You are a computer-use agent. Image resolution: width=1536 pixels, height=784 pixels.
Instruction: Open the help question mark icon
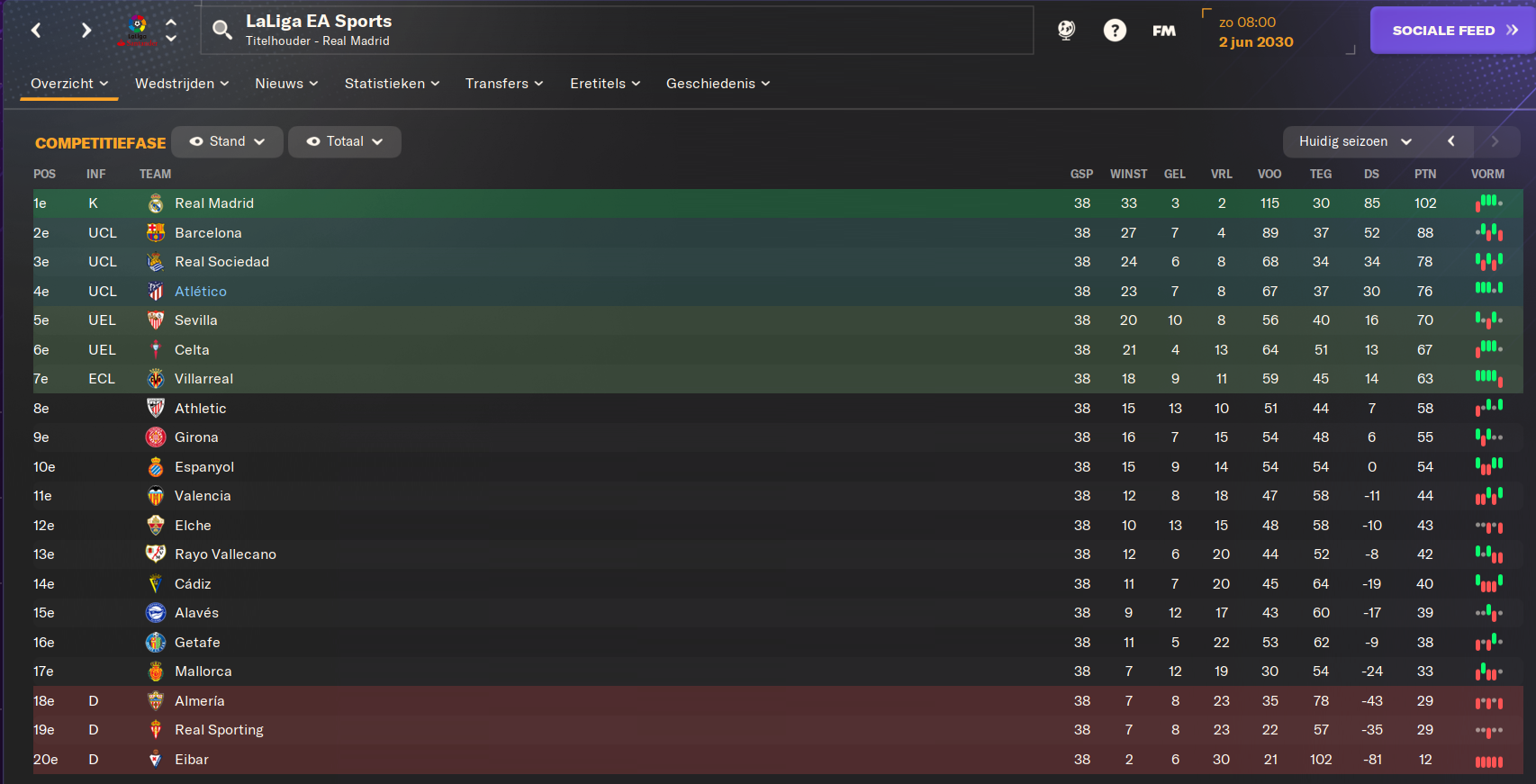coord(1115,31)
